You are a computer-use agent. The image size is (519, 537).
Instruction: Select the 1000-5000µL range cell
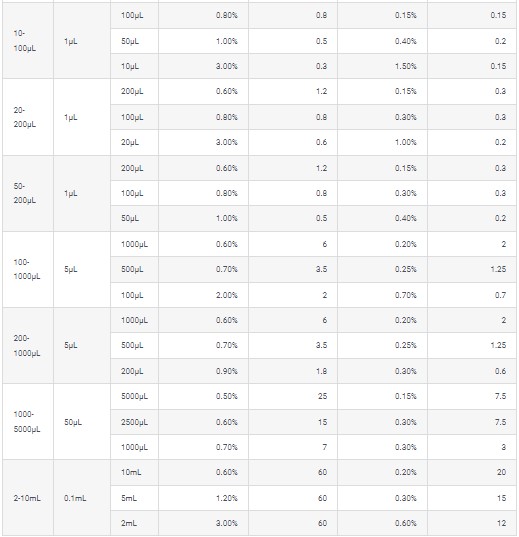click(28, 422)
